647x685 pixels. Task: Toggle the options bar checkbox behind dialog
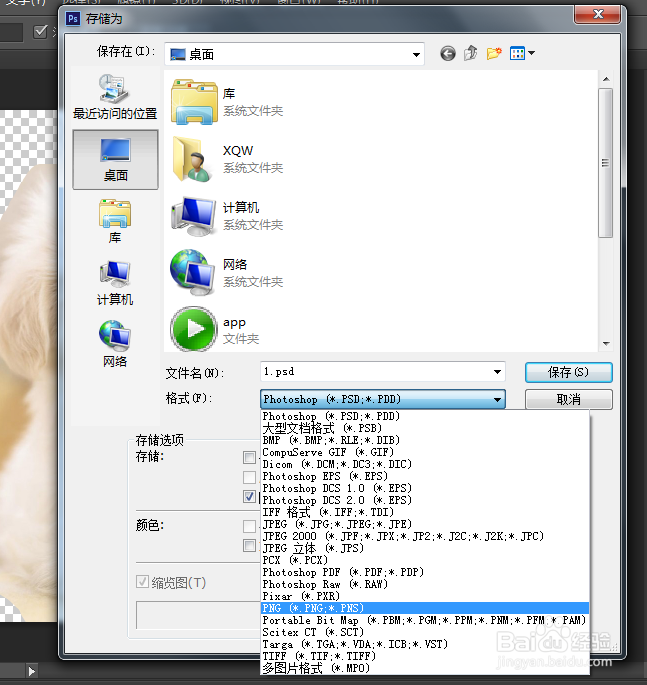point(41,31)
